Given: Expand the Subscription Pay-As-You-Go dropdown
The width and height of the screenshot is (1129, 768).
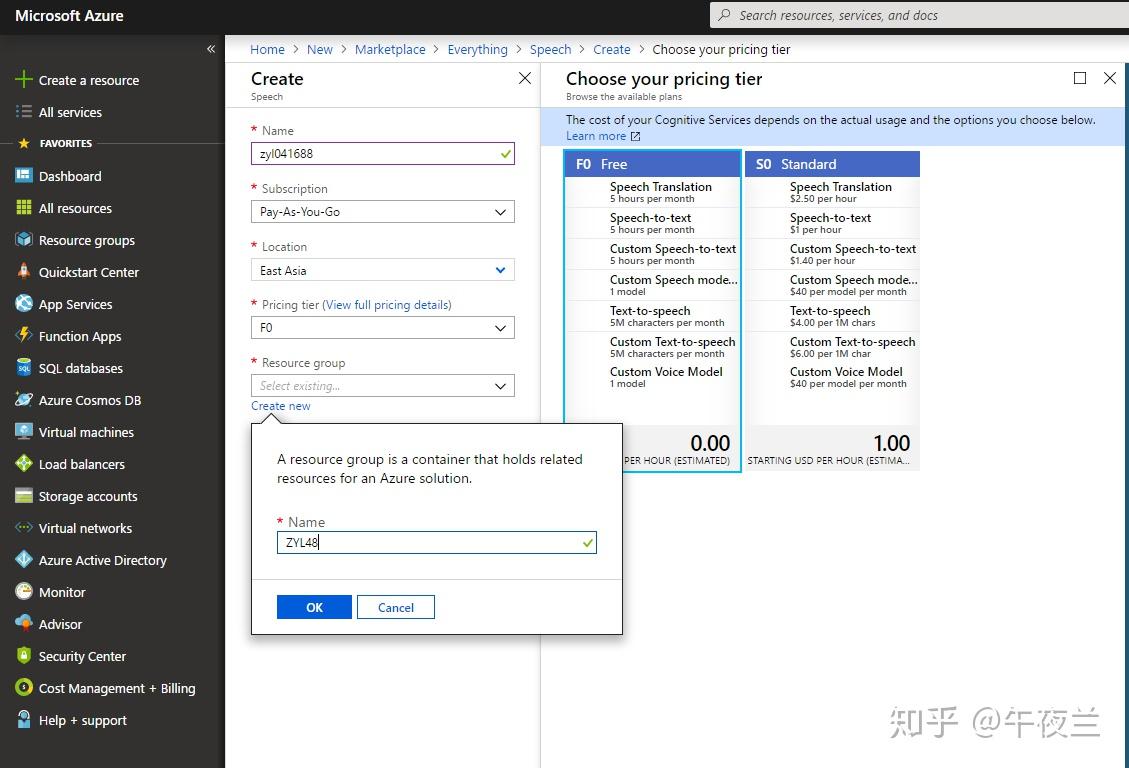Looking at the screenshot, I should point(382,212).
